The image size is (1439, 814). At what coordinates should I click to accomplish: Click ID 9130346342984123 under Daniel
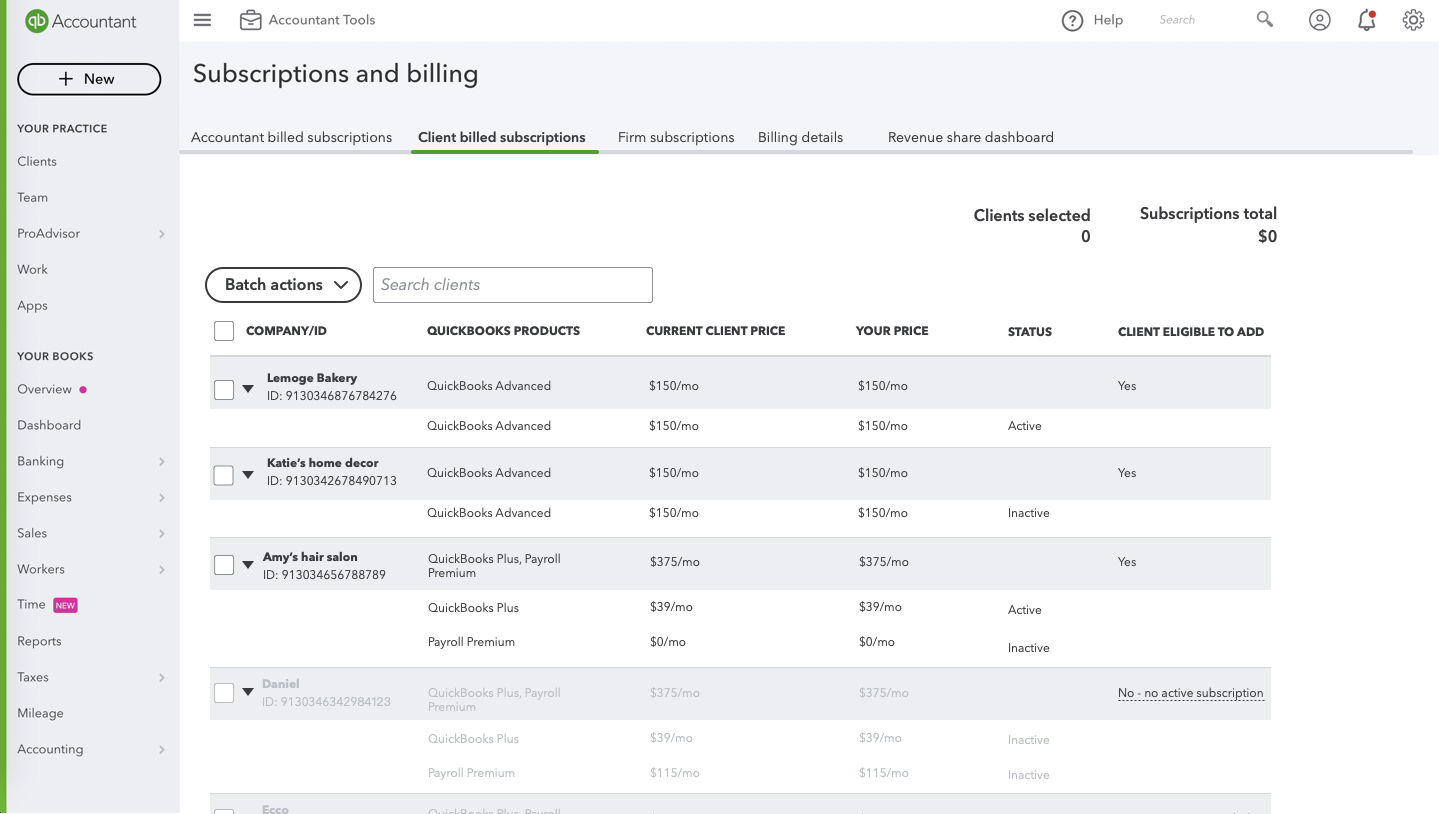point(326,702)
